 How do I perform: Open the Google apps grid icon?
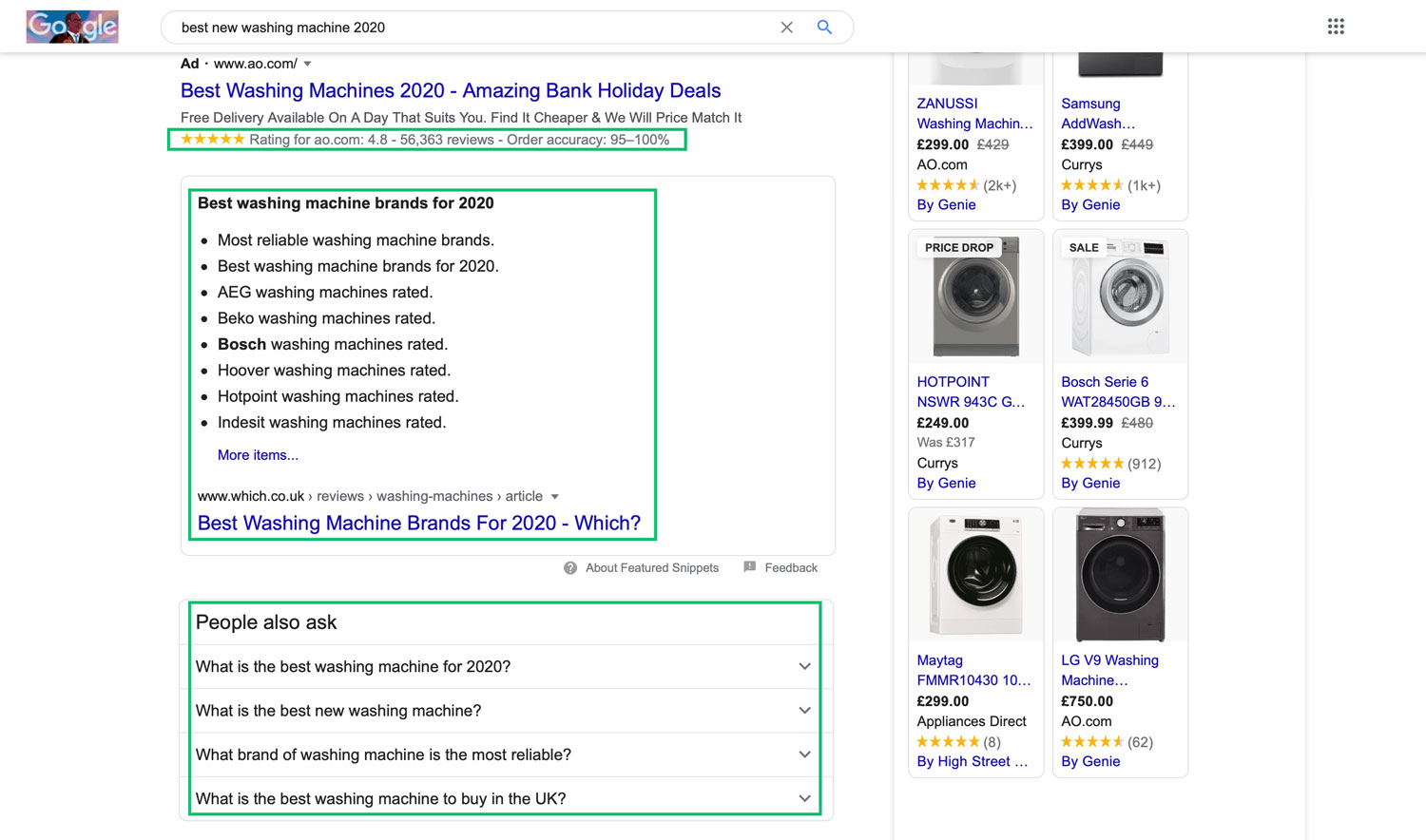tap(1336, 27)
